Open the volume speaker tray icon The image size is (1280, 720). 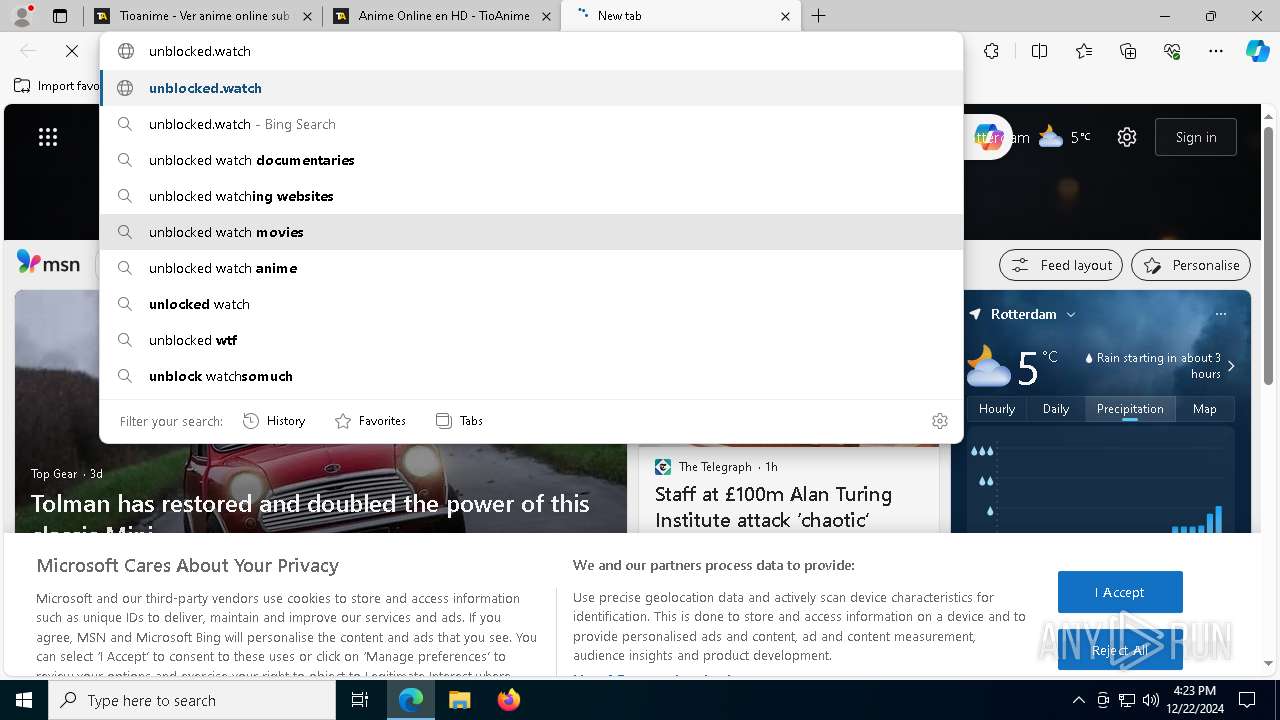[1151, 700]
